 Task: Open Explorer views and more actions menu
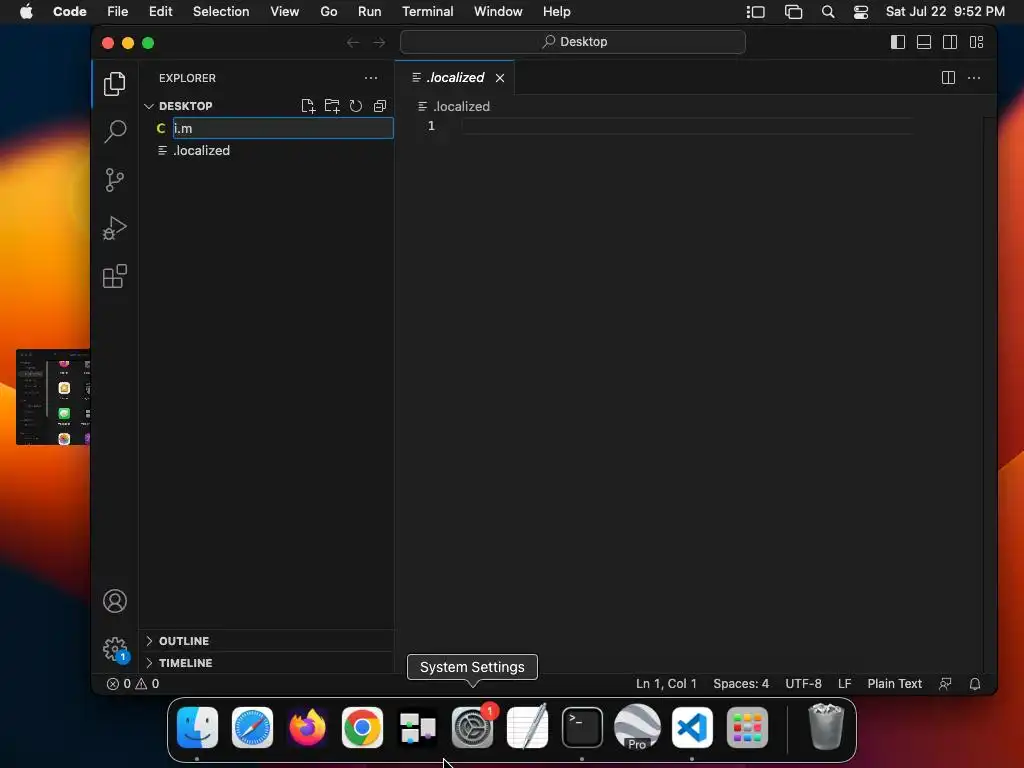371,78
